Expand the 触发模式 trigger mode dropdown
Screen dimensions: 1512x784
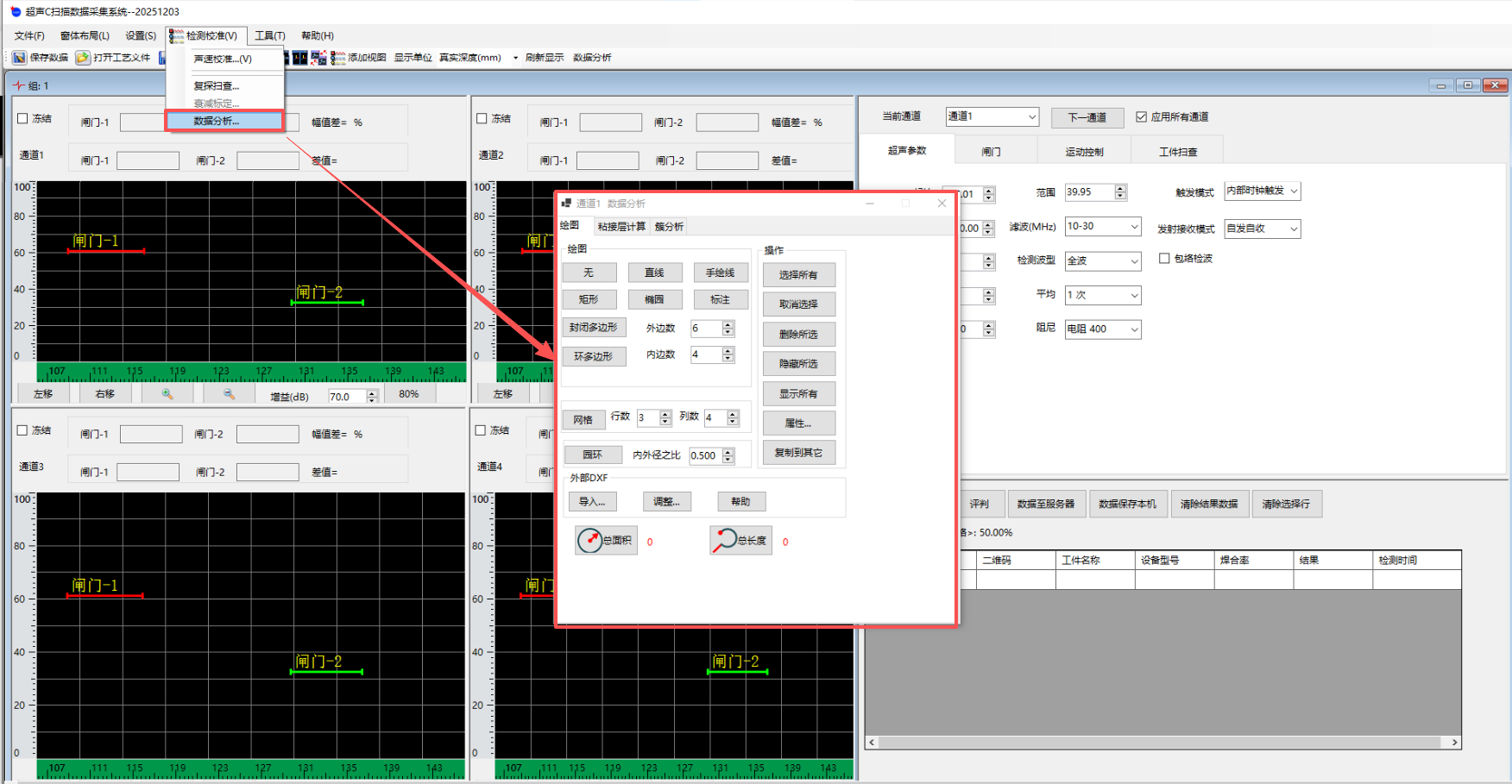pos(1293,191)
